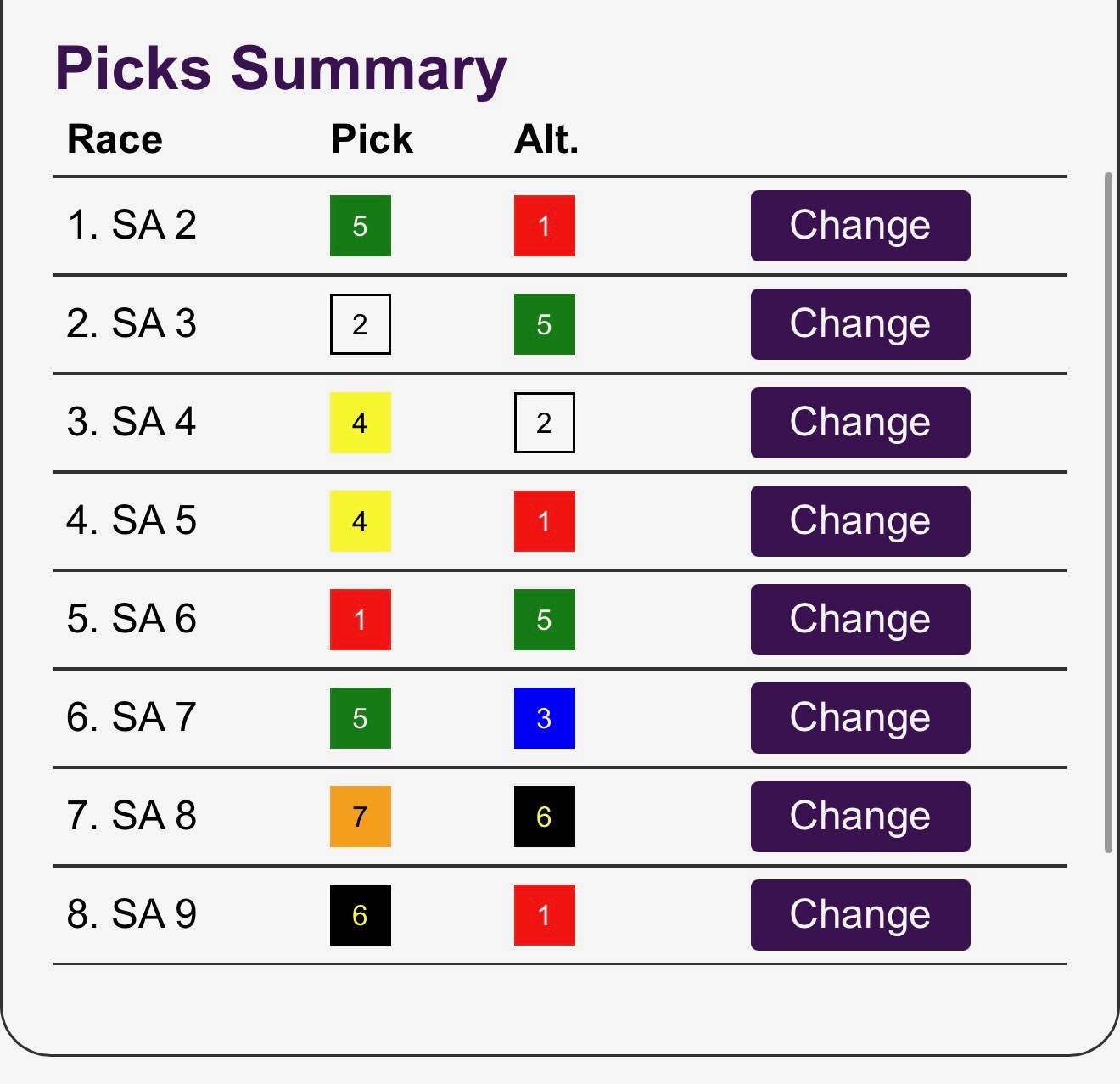
Task: Select black 6 pick swatch for SA 9
Action: point(360,915)
